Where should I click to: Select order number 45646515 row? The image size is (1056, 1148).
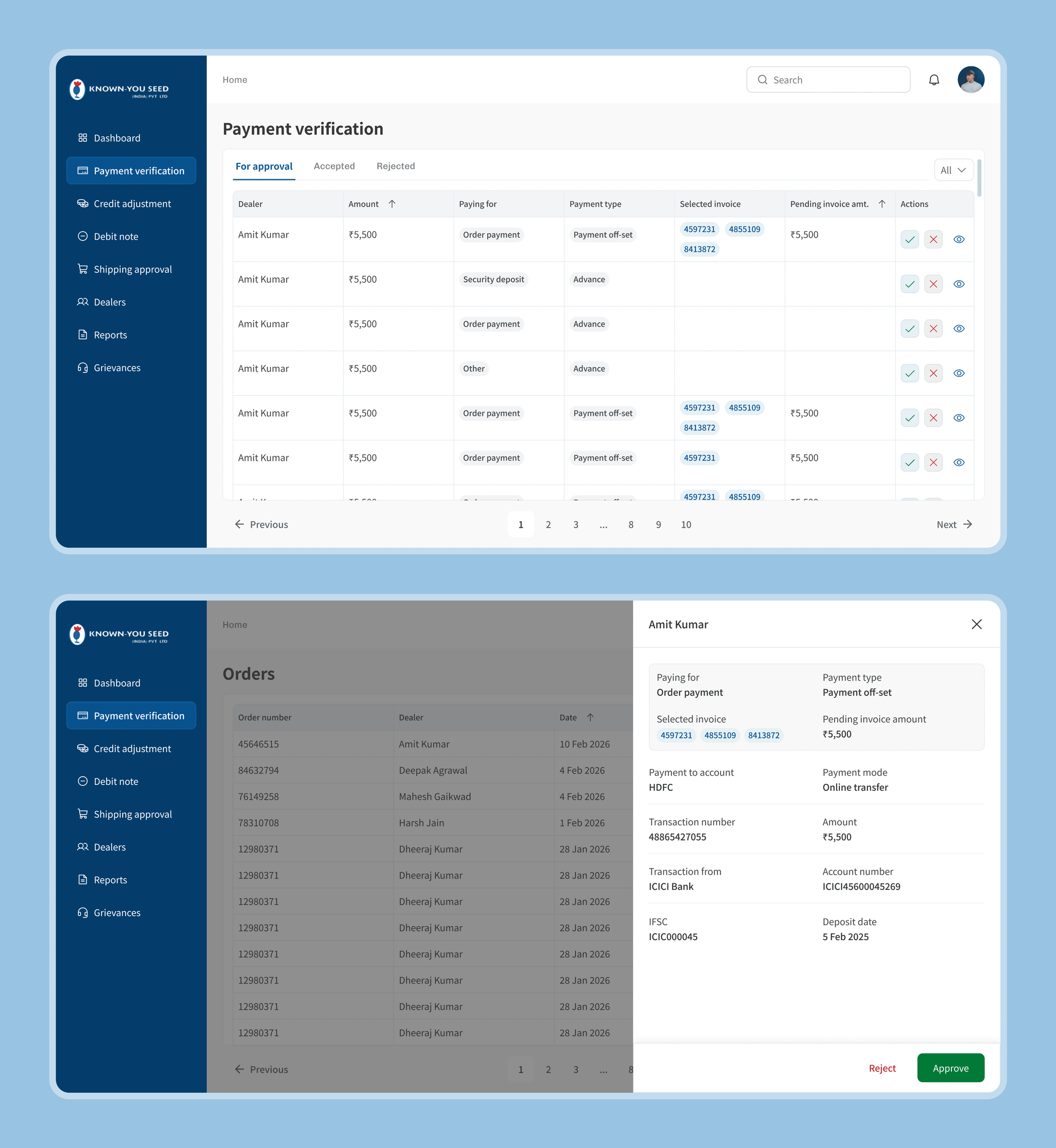click(x=432, y=745)
